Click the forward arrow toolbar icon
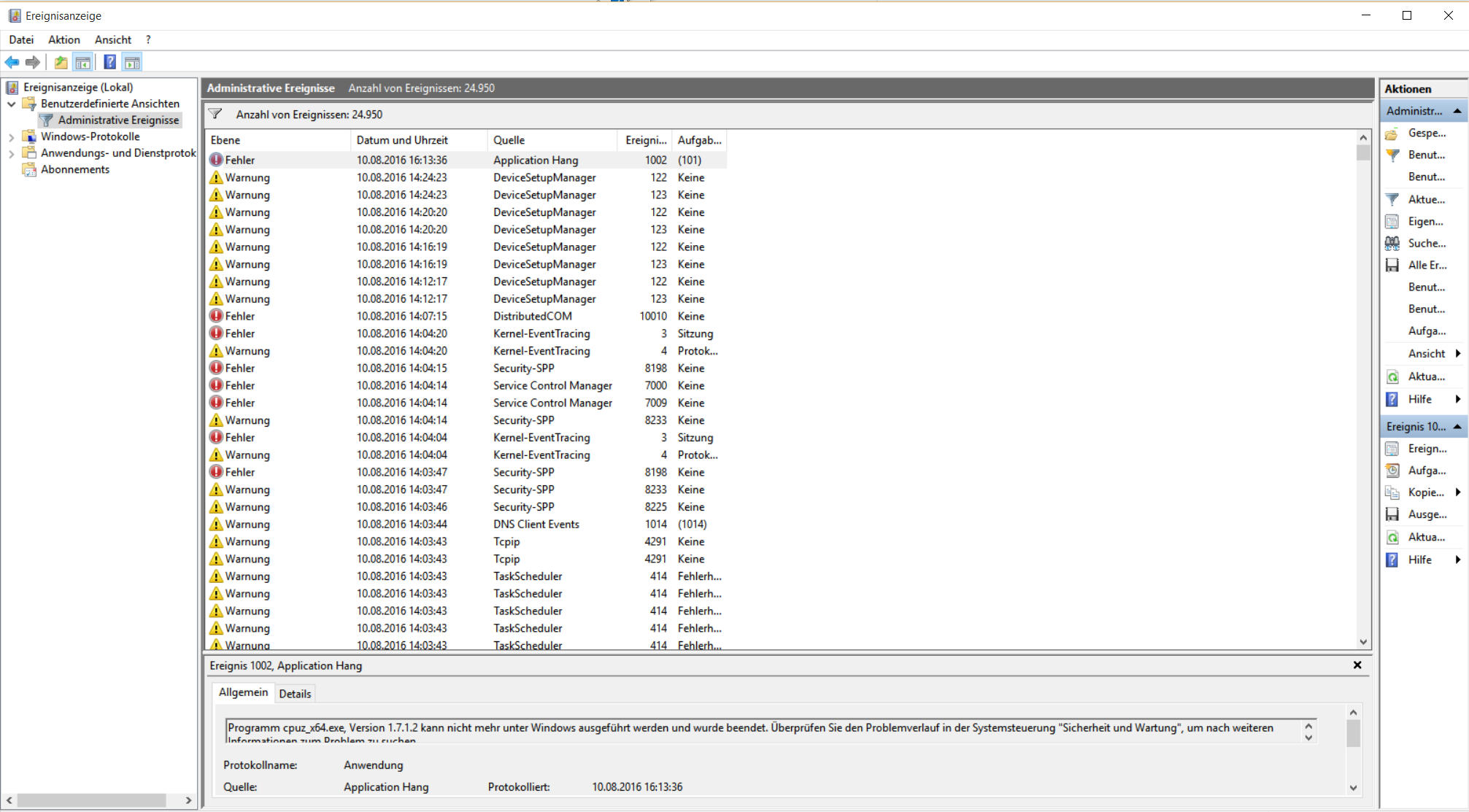The image size is (1469, 812). [33, 63]
